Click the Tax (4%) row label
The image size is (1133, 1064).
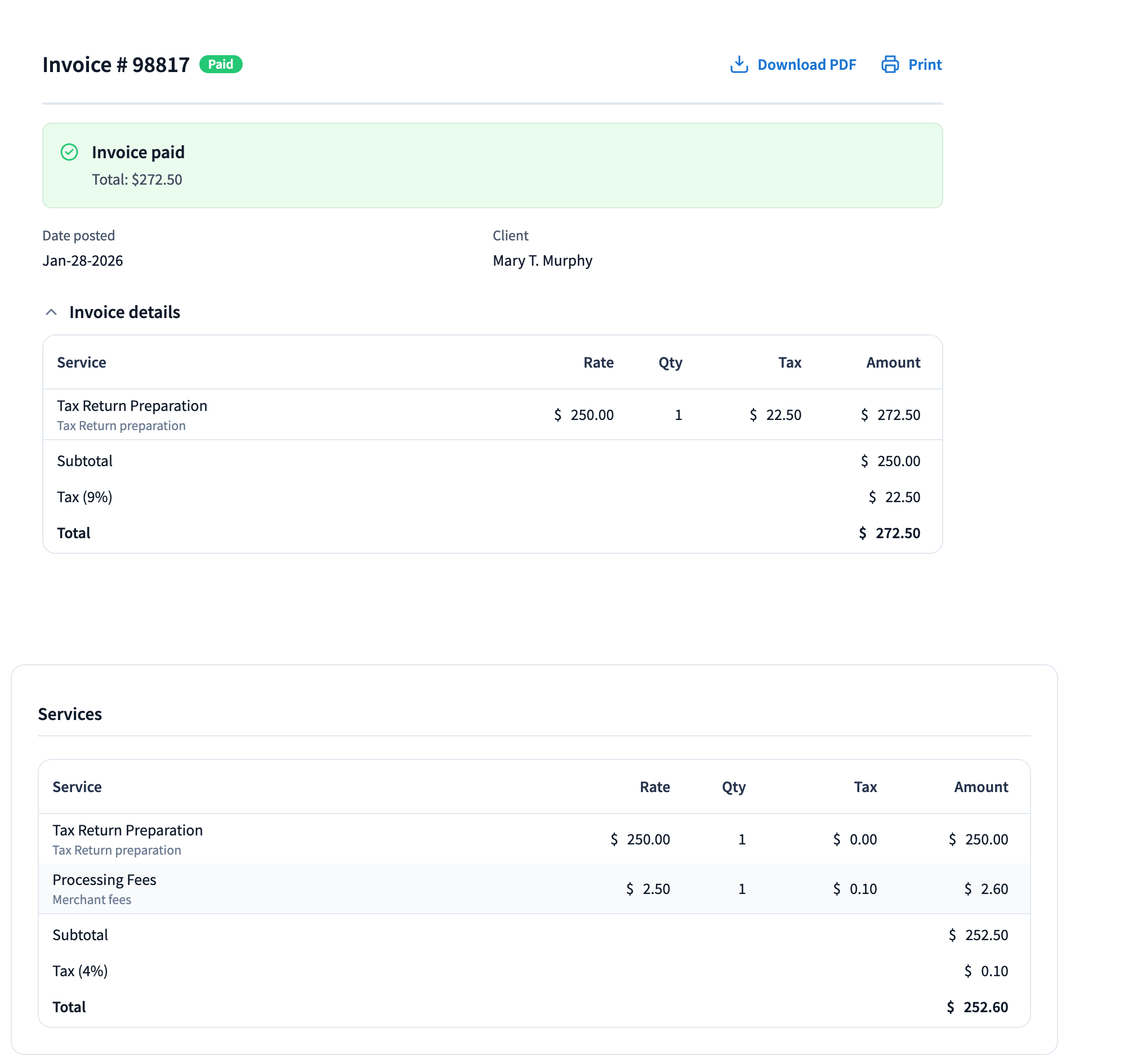tap(80, 971)
